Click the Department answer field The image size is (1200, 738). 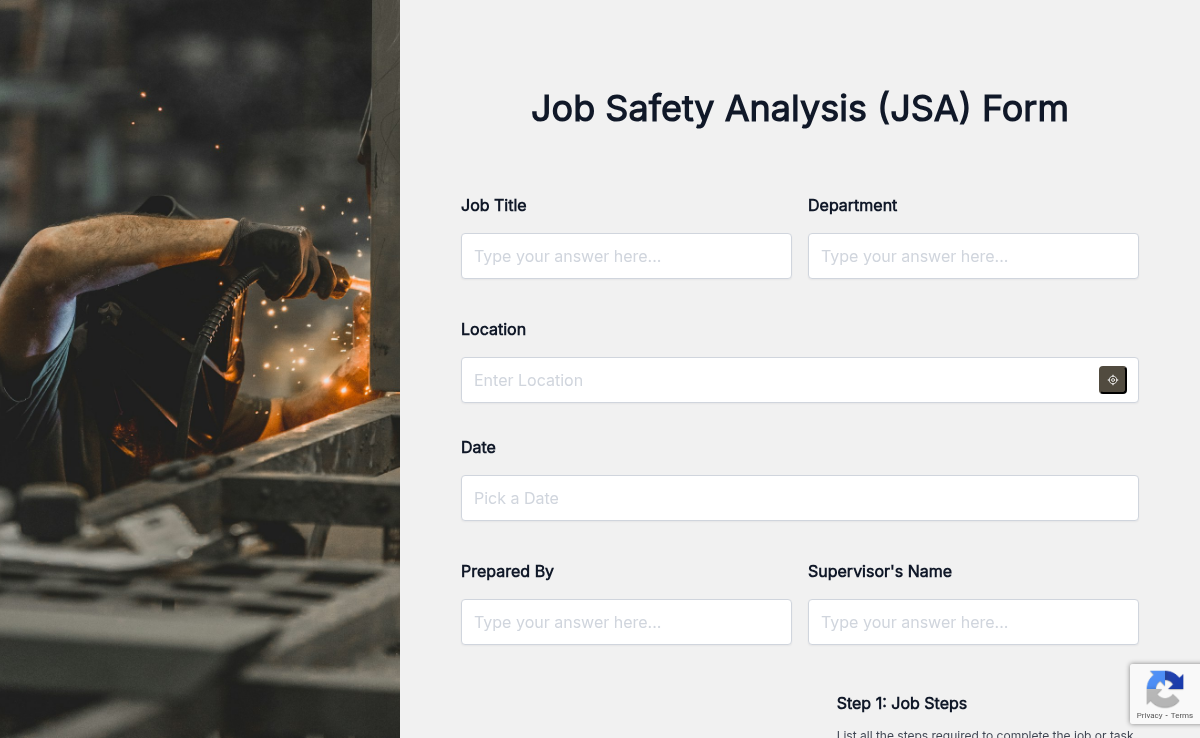pos(973,256)
